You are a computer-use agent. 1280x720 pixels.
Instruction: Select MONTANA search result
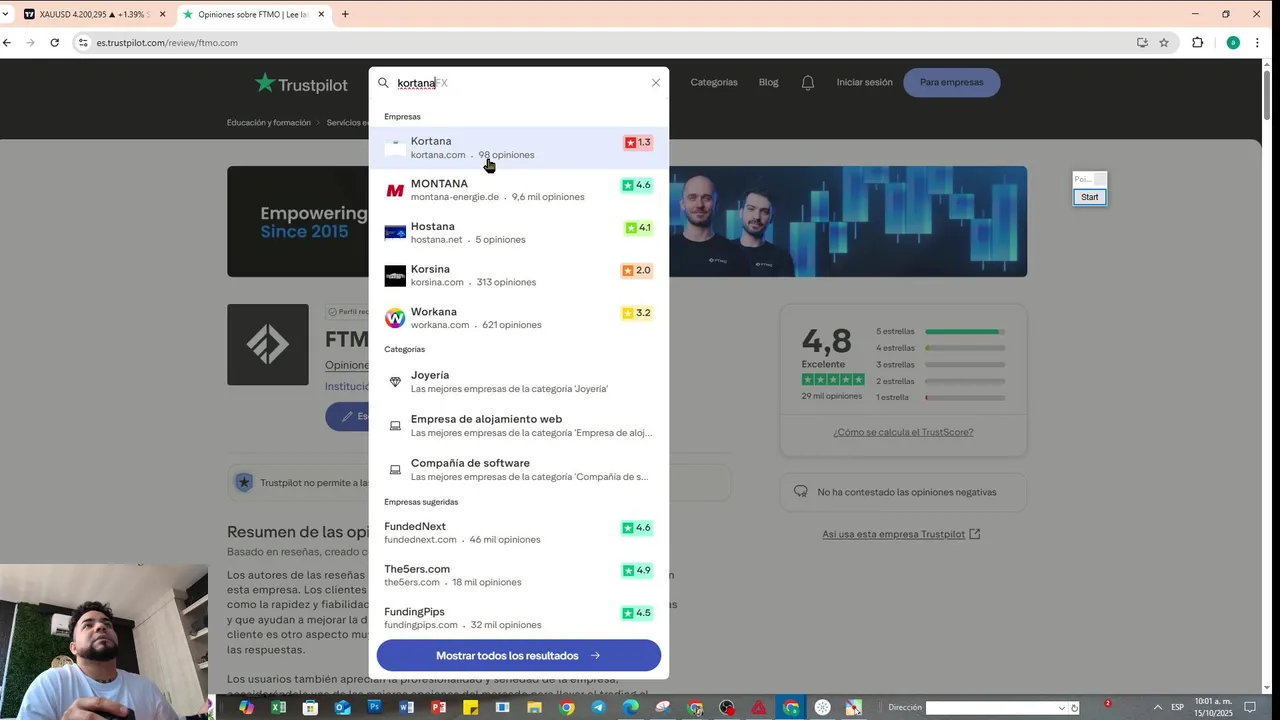(519, 190)
